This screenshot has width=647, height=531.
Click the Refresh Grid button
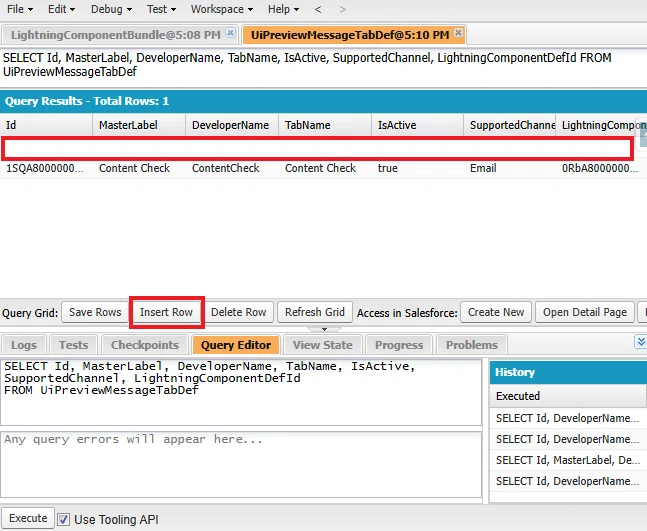[x=315, y=312]
